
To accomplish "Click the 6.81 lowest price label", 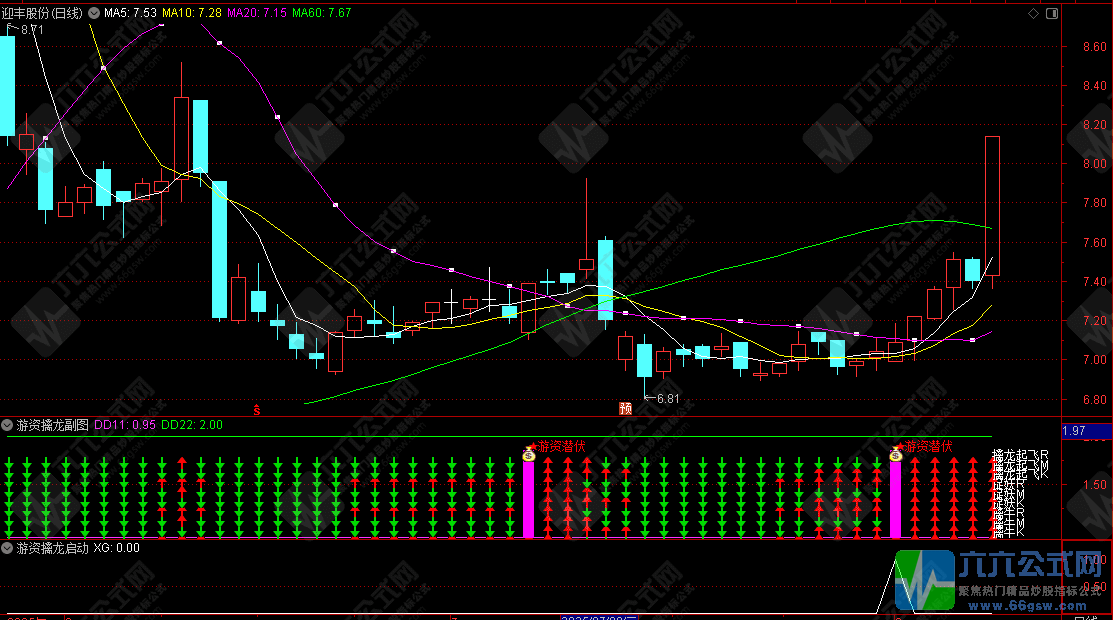I will tap(664, 399).
